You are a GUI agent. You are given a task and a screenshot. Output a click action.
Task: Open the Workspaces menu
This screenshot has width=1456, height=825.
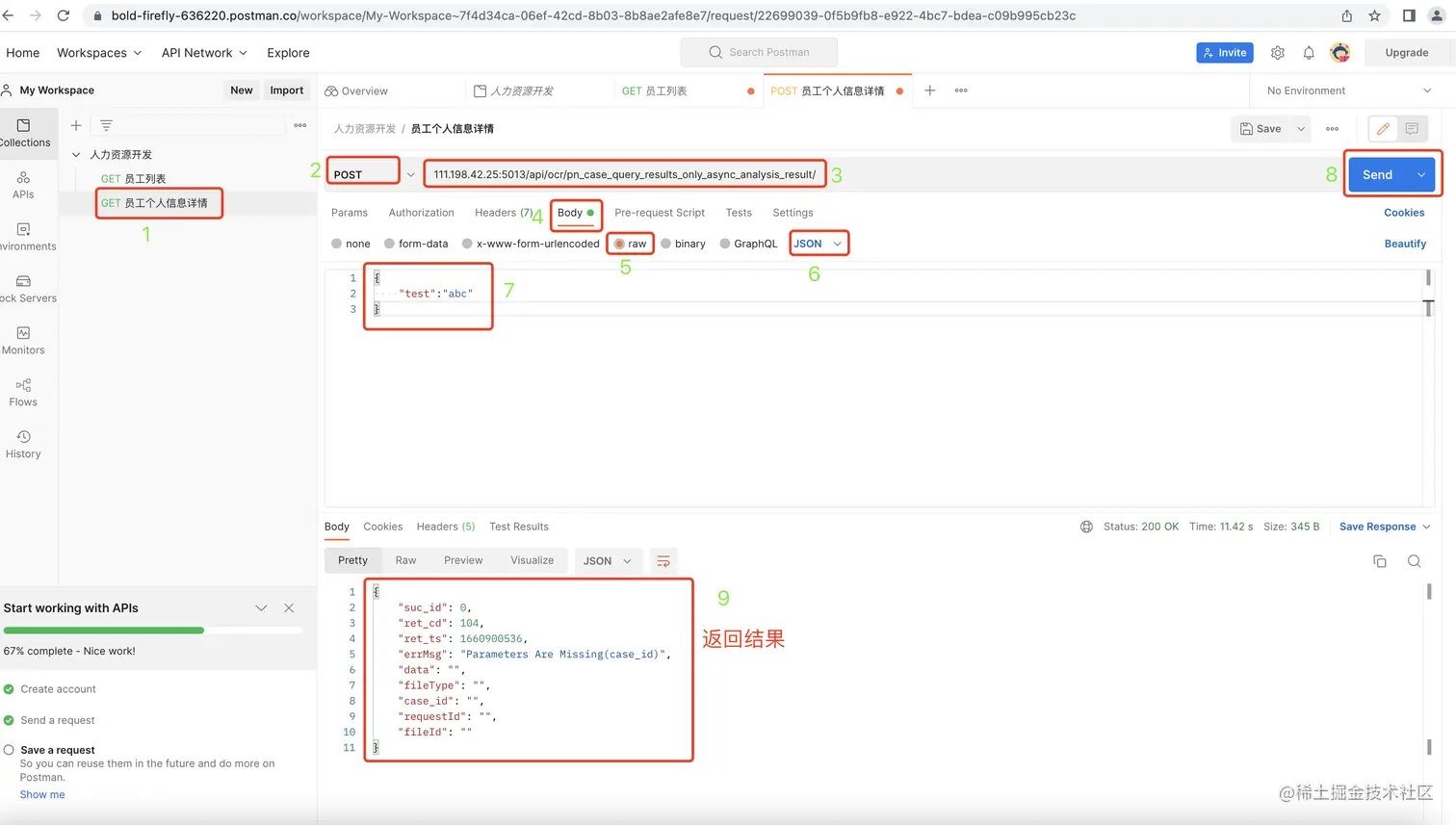99,53
